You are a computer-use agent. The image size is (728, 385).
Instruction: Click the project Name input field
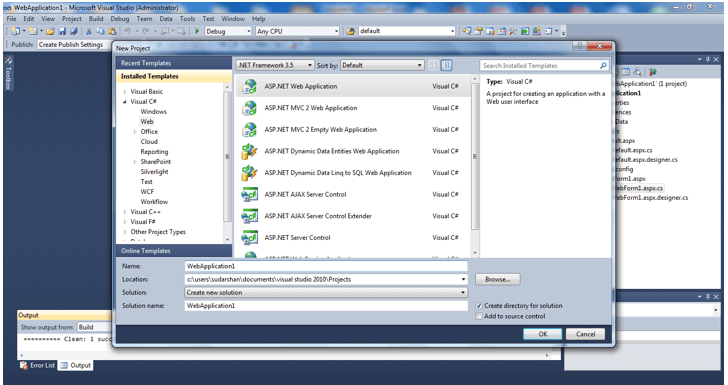[x=326, y=266]
